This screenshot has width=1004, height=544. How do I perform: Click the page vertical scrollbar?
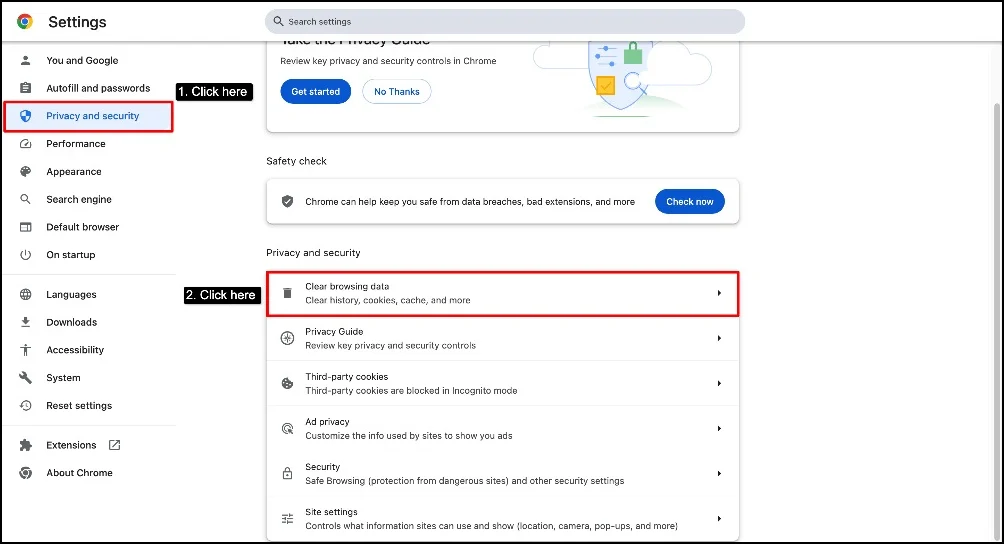tap(998, 320)
